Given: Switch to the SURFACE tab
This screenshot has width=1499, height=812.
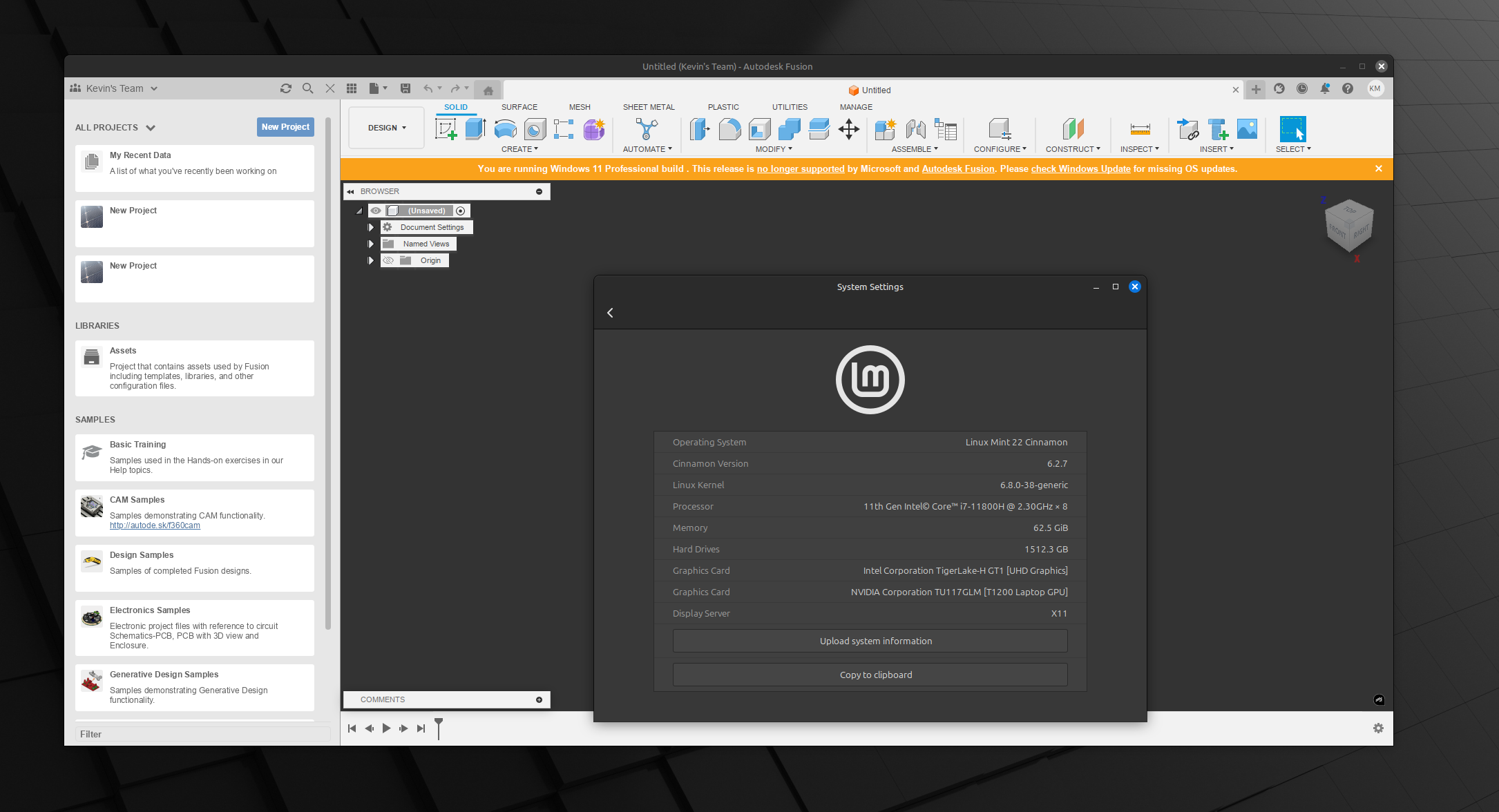Looking at the screenshot, I should (519, 107).
